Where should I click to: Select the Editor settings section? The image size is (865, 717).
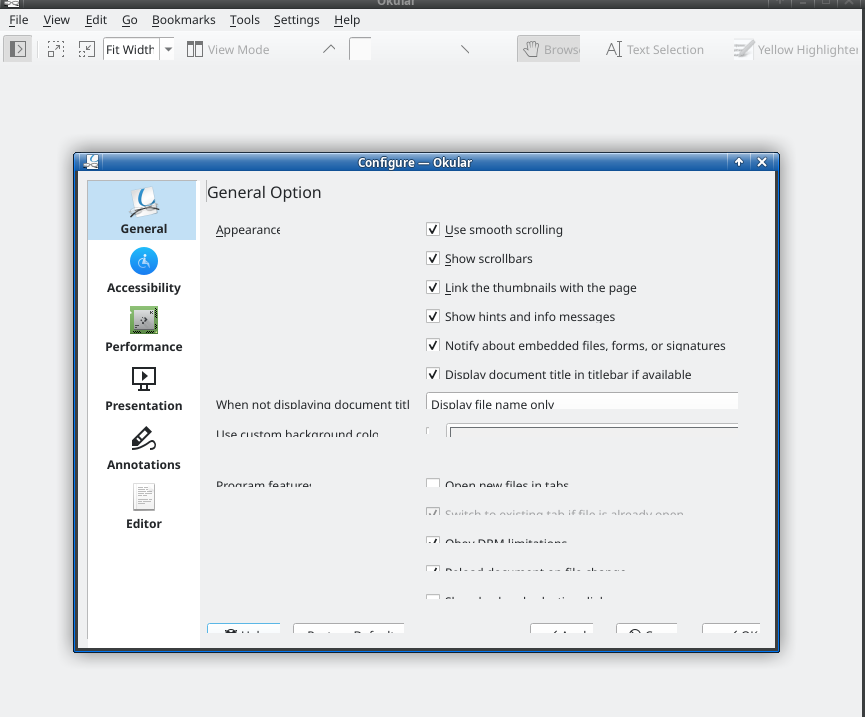point(143,507)
